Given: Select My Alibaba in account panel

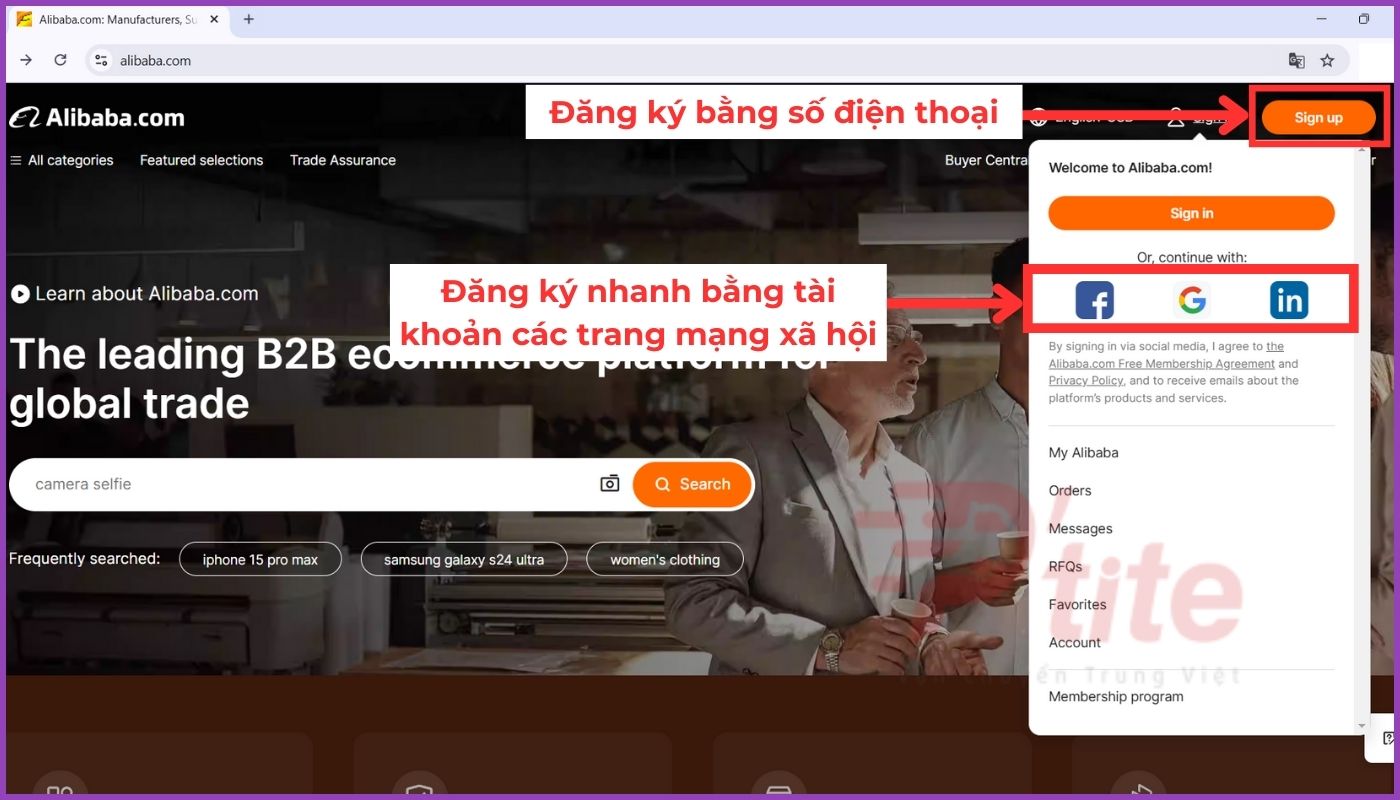Looking at the screenshot, I should 1083,453.
